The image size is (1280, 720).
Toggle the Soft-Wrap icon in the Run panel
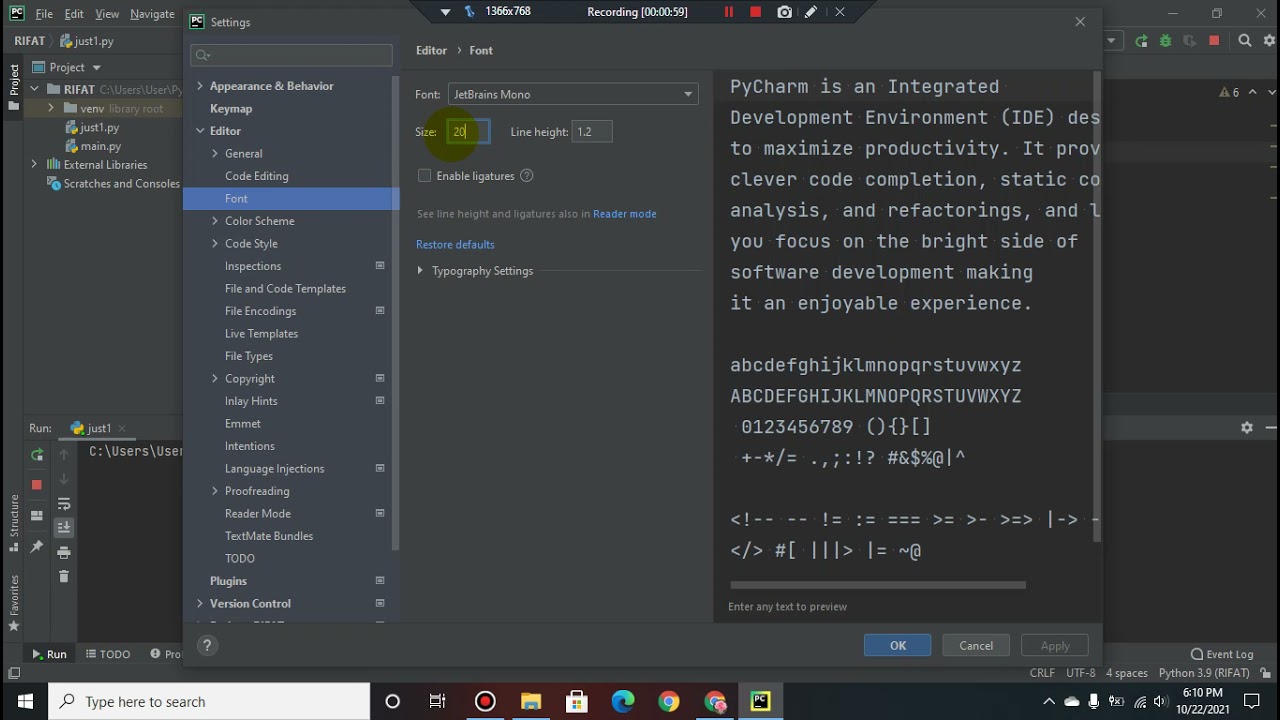[64, 503]
